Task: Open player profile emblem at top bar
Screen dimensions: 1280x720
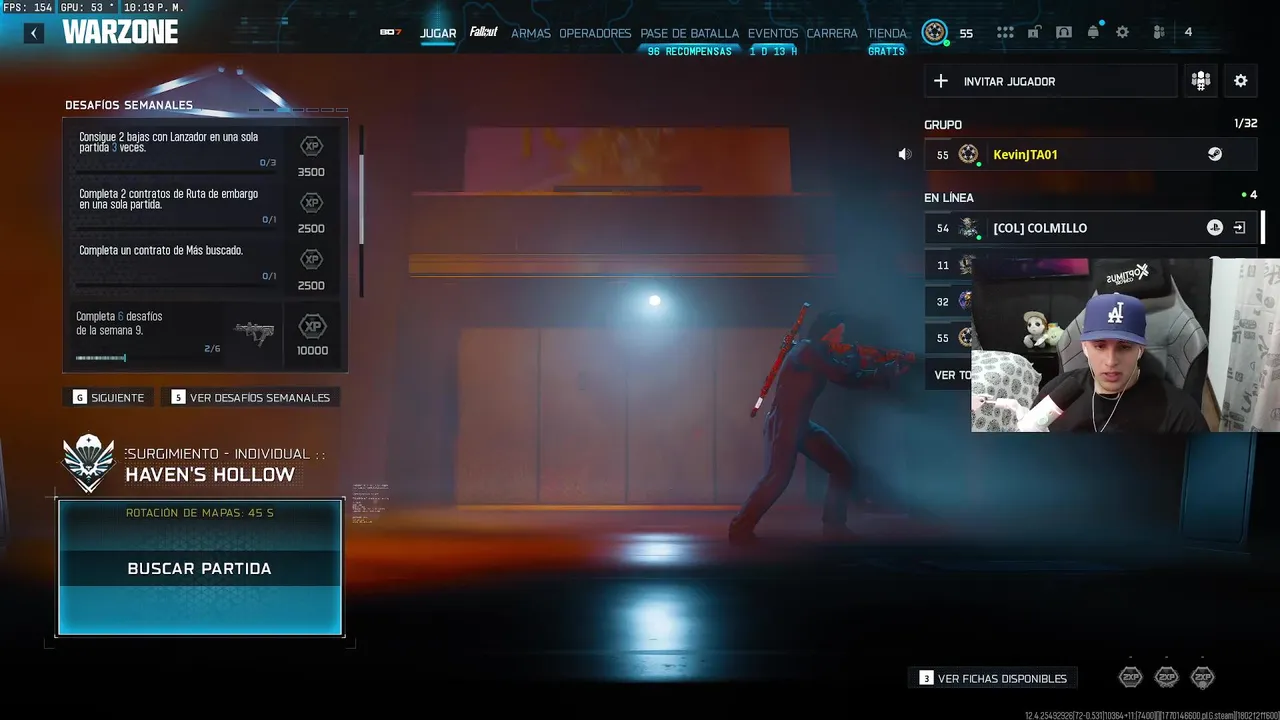Action: [x=935, y=32]
